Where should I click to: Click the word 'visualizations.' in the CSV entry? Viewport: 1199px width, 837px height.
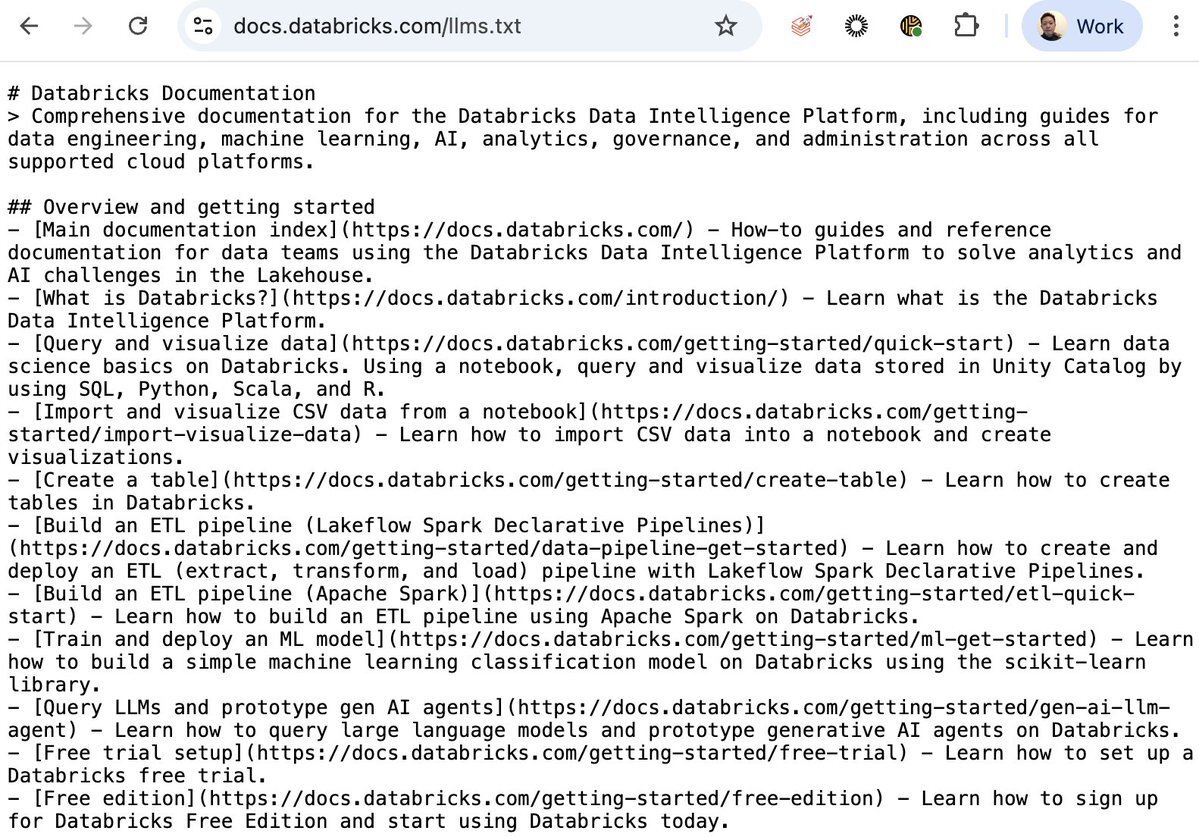[x=96, y=457]
